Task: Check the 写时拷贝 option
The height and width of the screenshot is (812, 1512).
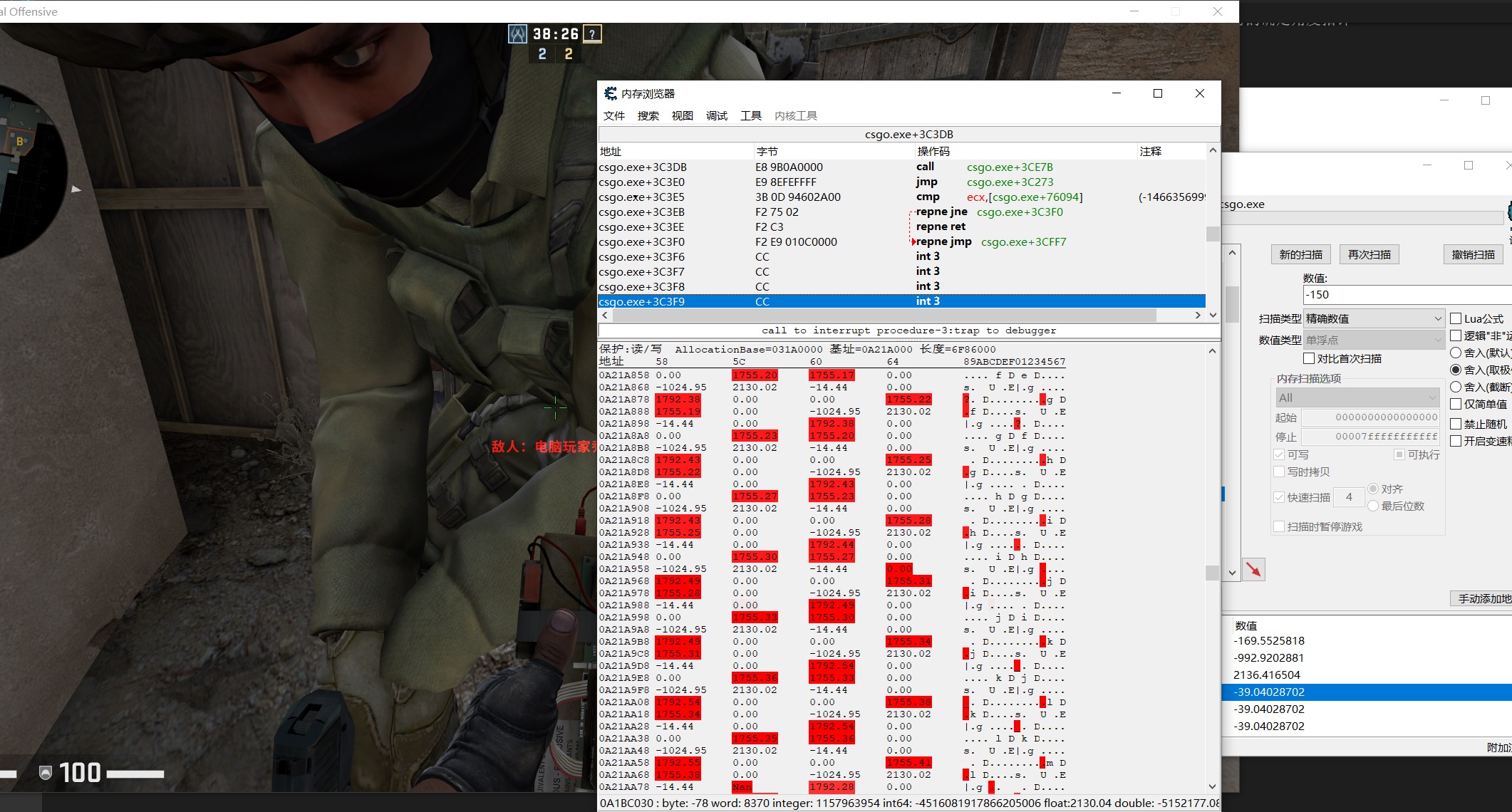Action: (x=1279, y=472)
